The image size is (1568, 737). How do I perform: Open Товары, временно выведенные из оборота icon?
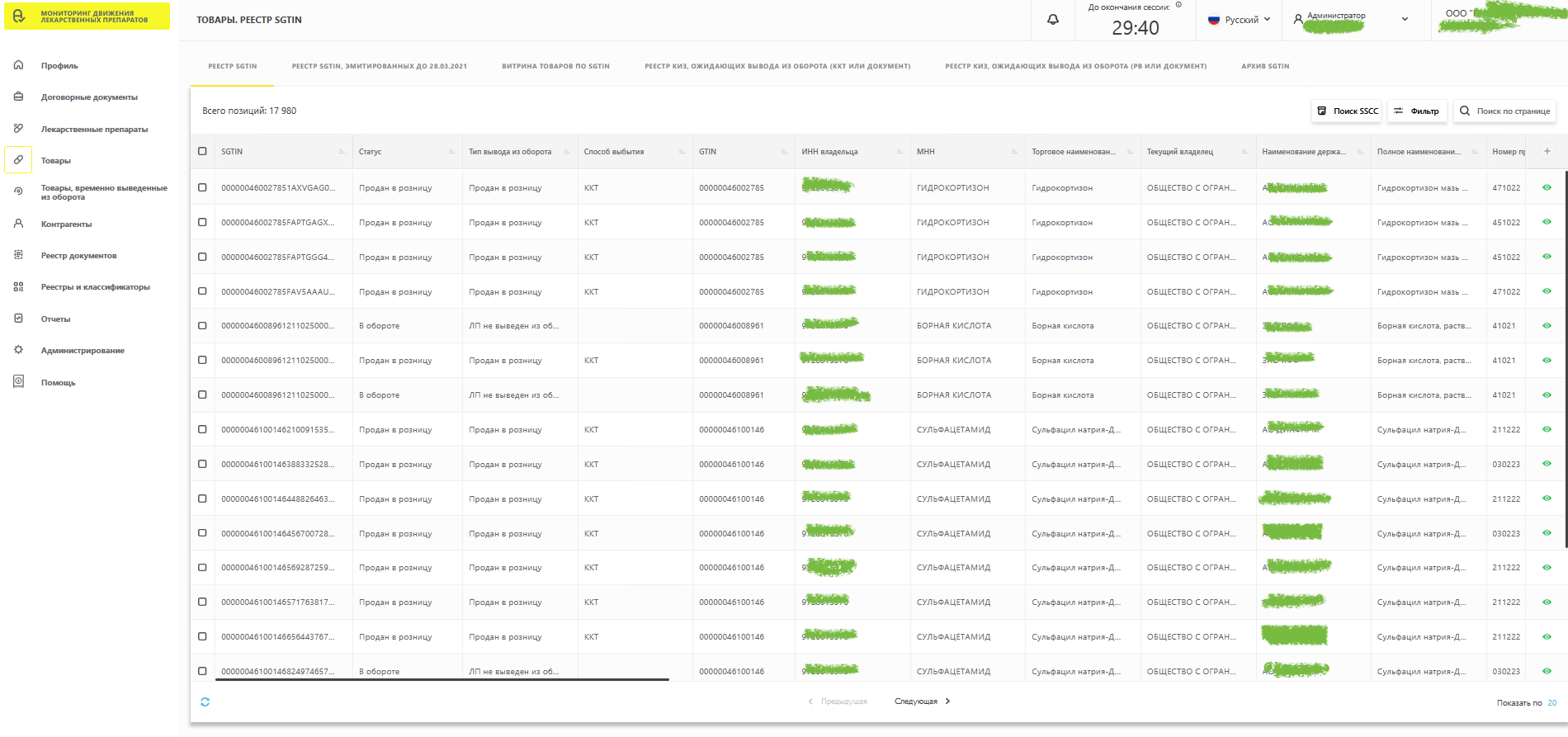(18, 191)
